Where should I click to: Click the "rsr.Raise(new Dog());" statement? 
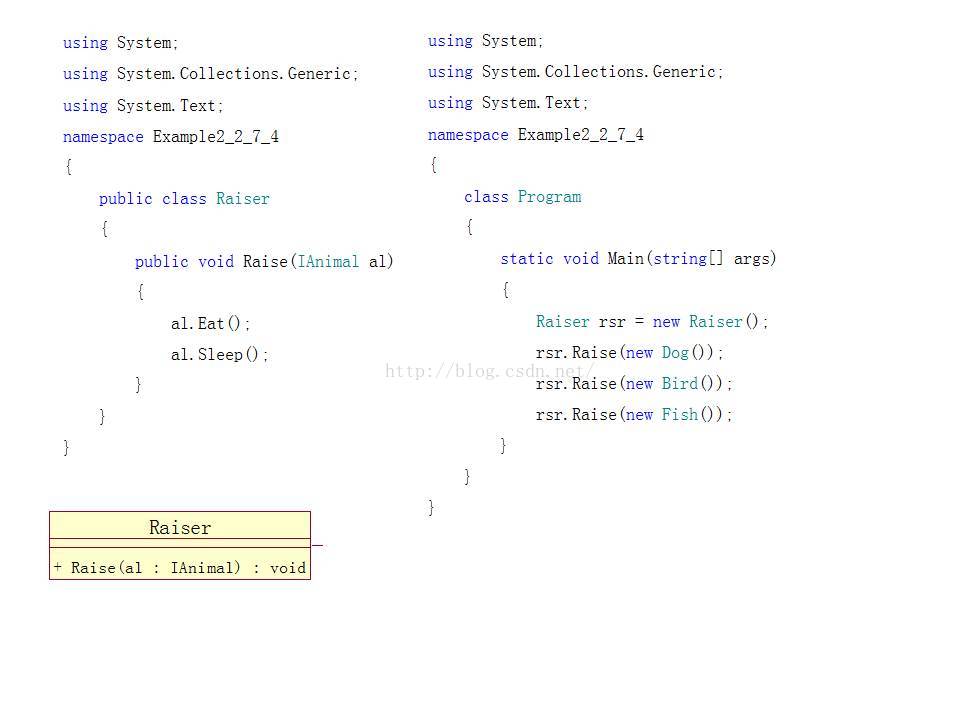click(x=630, y=353)
